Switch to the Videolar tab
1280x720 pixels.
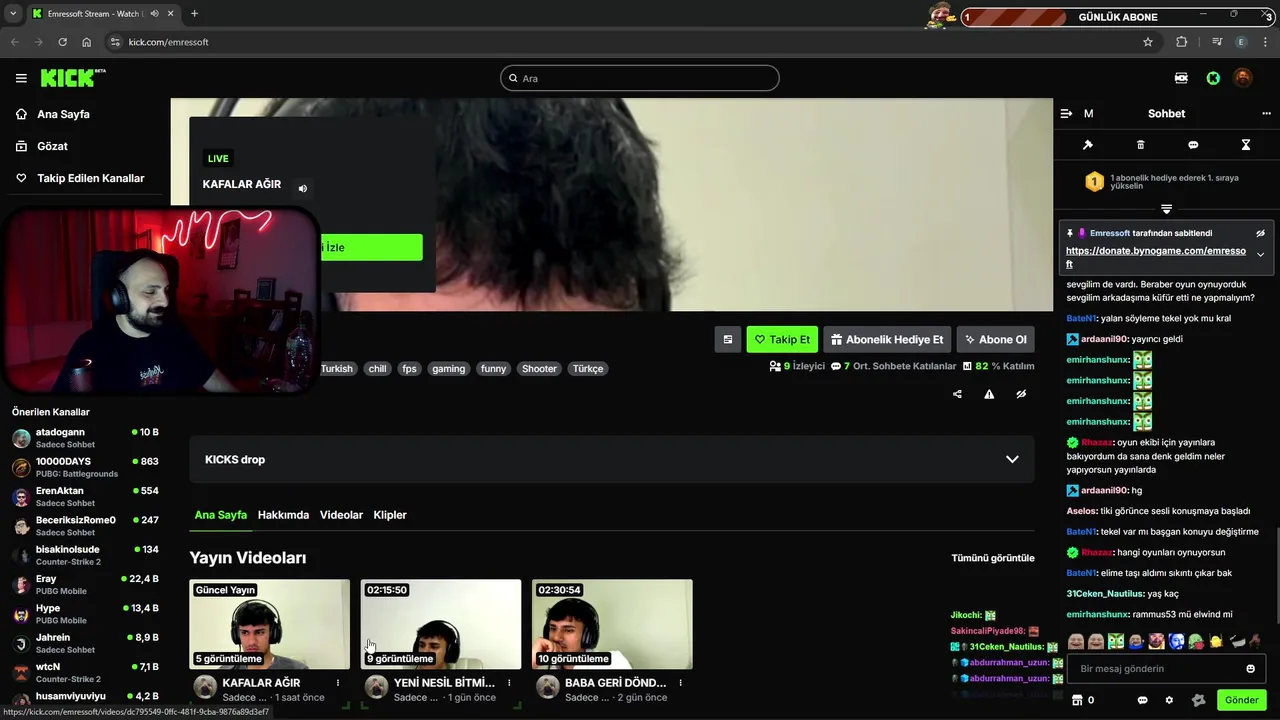[341, 515]
